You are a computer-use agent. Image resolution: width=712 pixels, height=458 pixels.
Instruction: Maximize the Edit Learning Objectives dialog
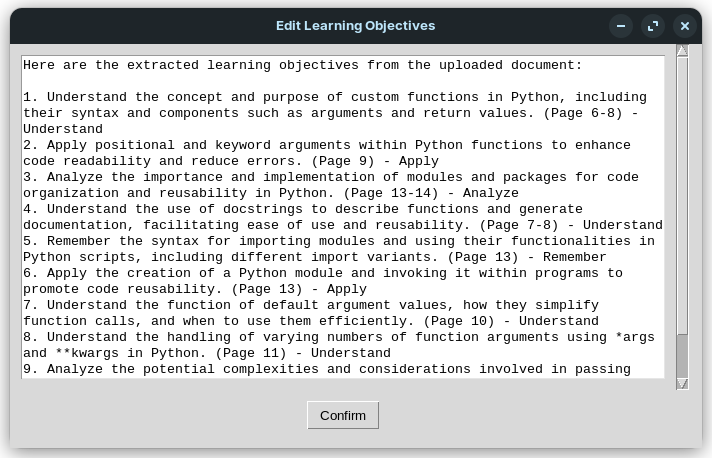click(x=653, y=26)
